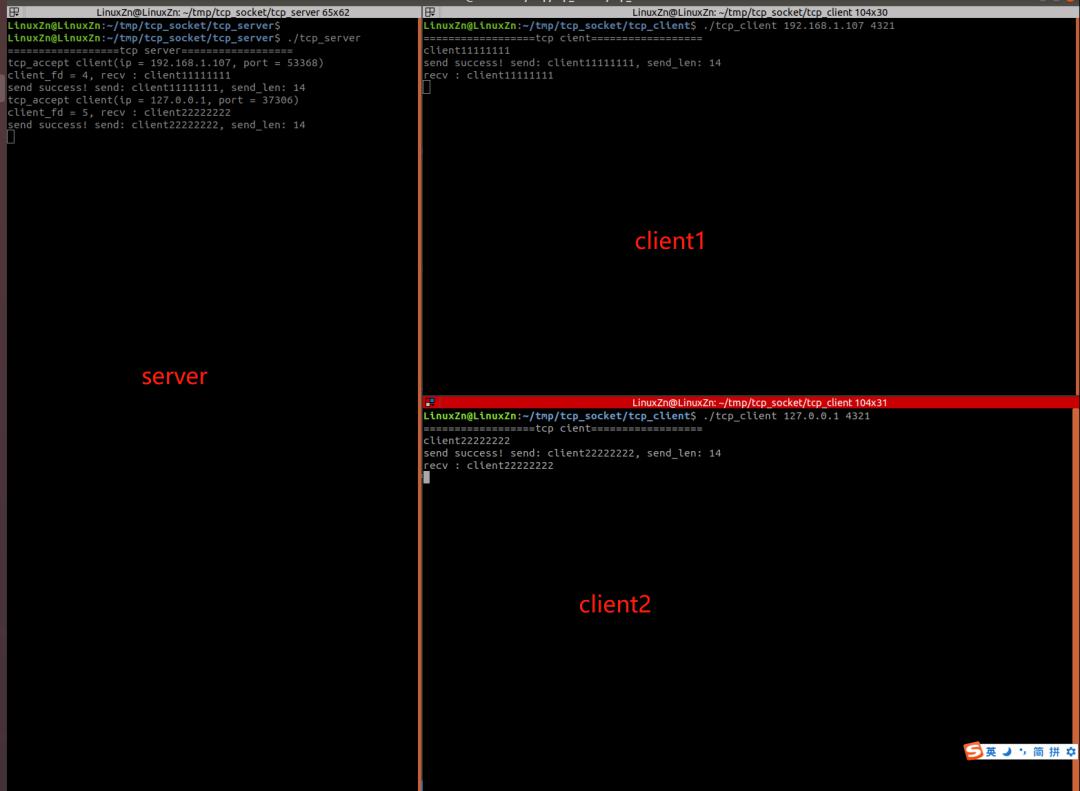Click the typed "client11111111" input line in top client pane

point(466,50)
